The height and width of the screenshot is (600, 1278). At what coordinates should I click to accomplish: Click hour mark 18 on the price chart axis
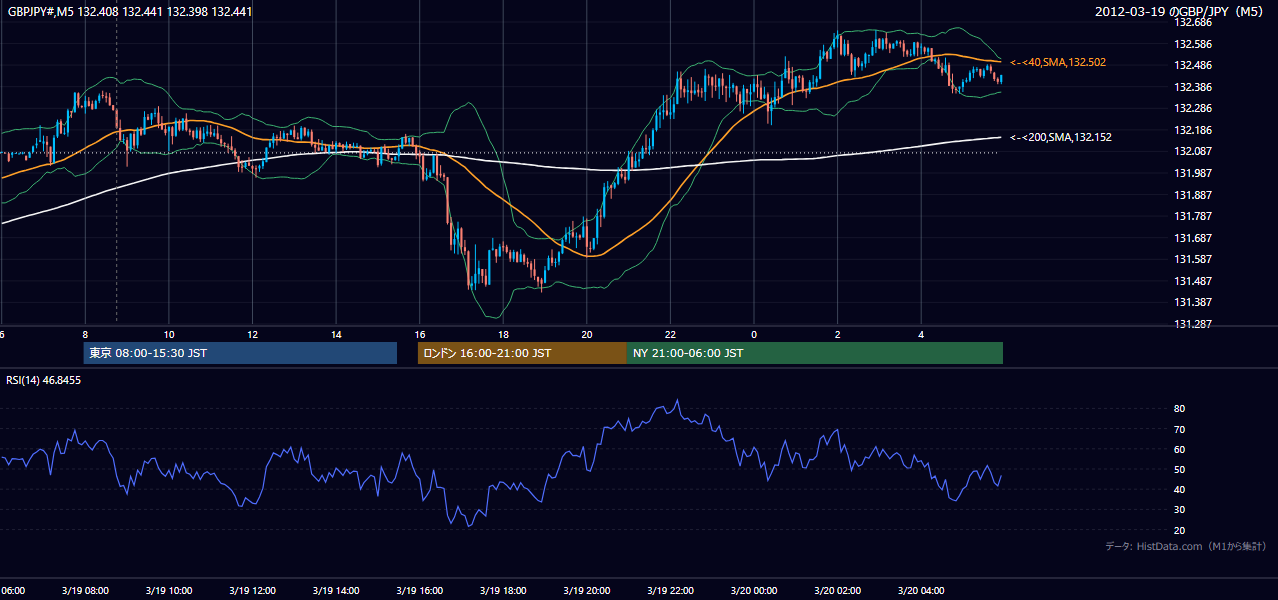pos(503,335)
